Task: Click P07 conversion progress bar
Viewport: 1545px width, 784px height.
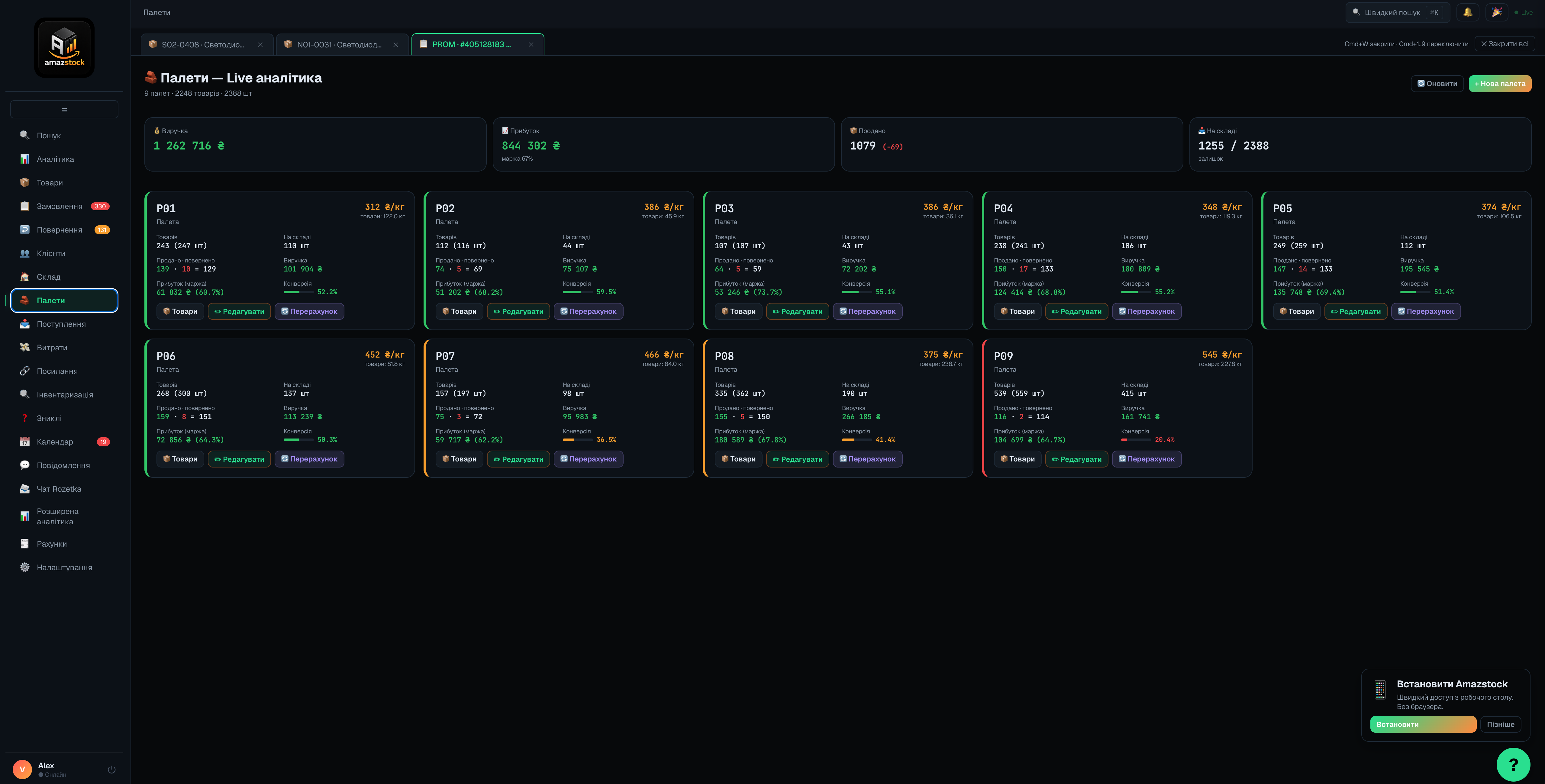Action: tap(578, 440)
